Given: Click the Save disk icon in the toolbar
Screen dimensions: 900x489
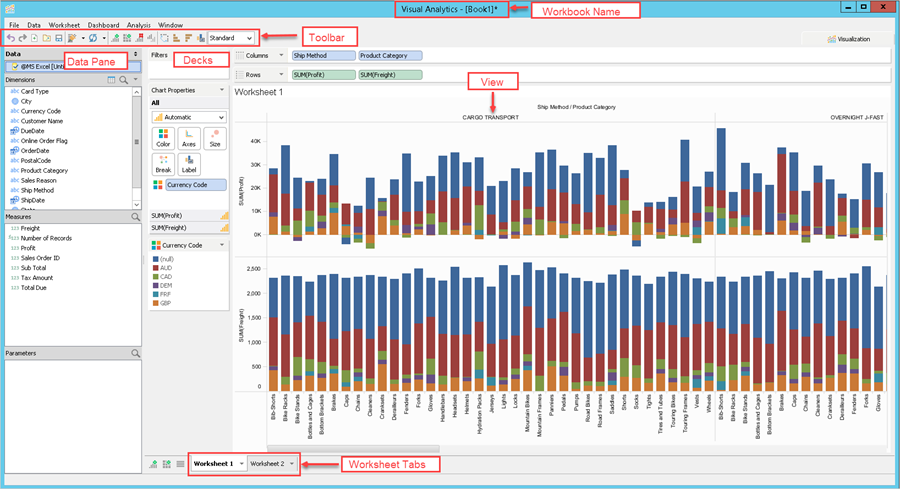Looking at the screenshot, I should click(x=59, y=38).
